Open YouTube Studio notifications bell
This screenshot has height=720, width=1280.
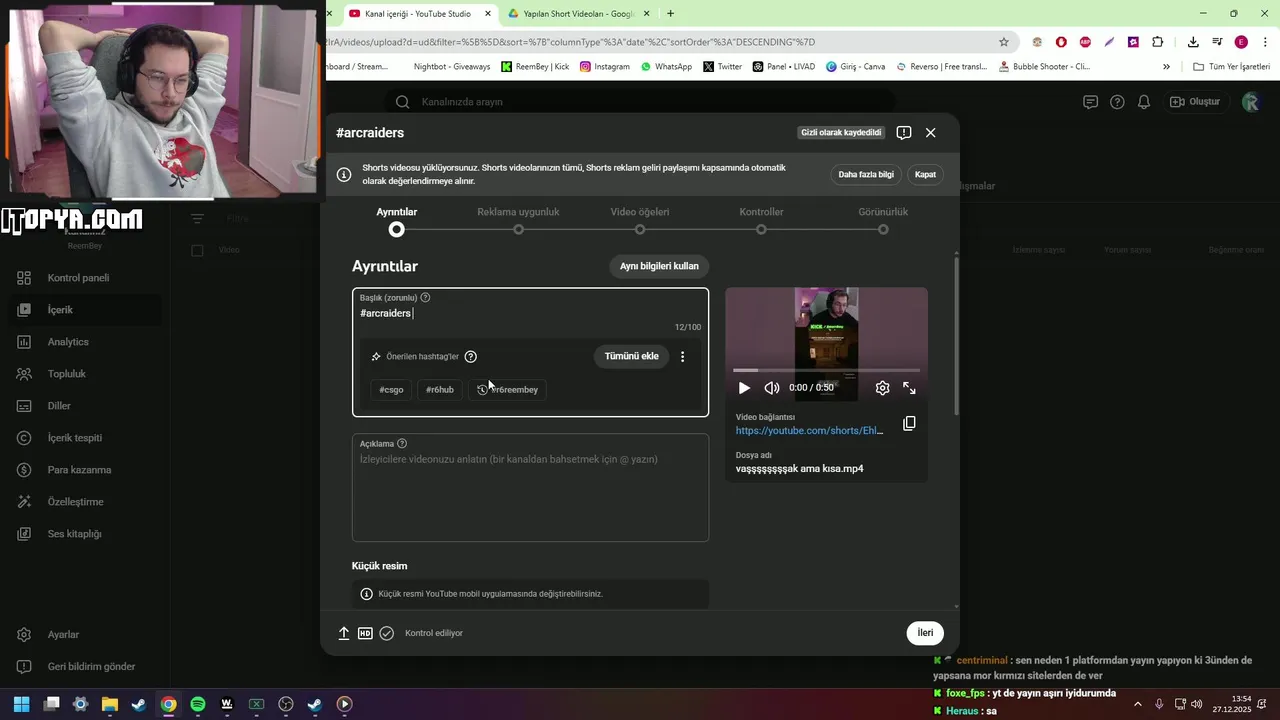click(x=1144, y=102)
